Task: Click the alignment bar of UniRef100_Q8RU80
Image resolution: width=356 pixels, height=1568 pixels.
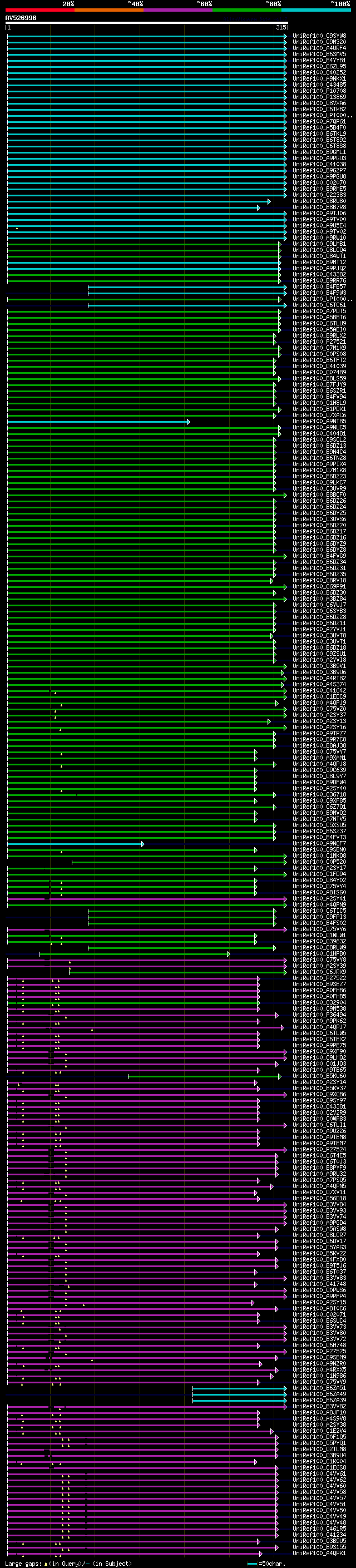Action: tap(139, 201)
